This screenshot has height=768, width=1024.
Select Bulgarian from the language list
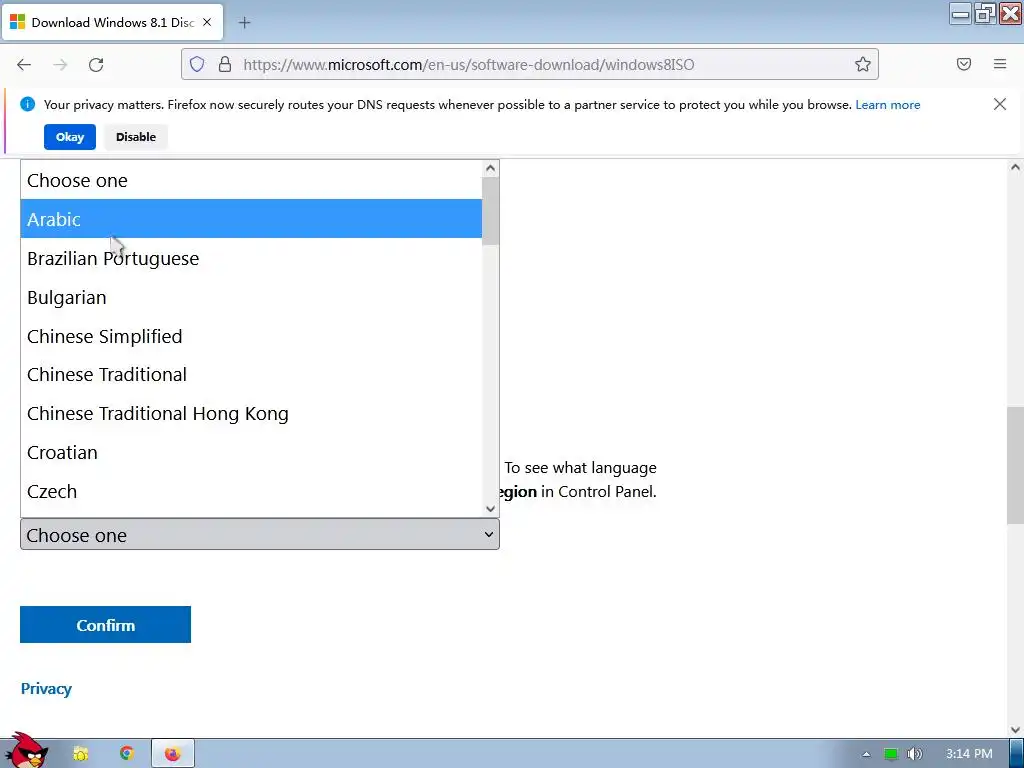251,297
